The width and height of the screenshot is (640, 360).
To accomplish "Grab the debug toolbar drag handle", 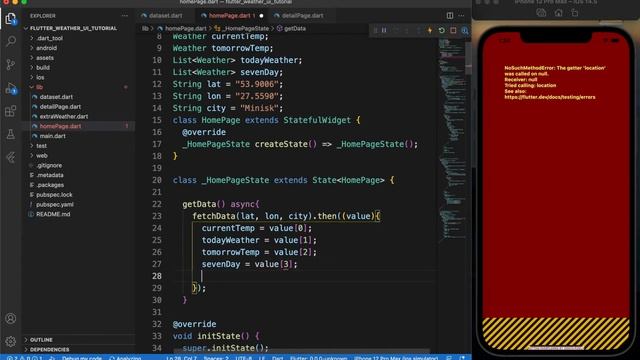I will click(x=375, y=30).
